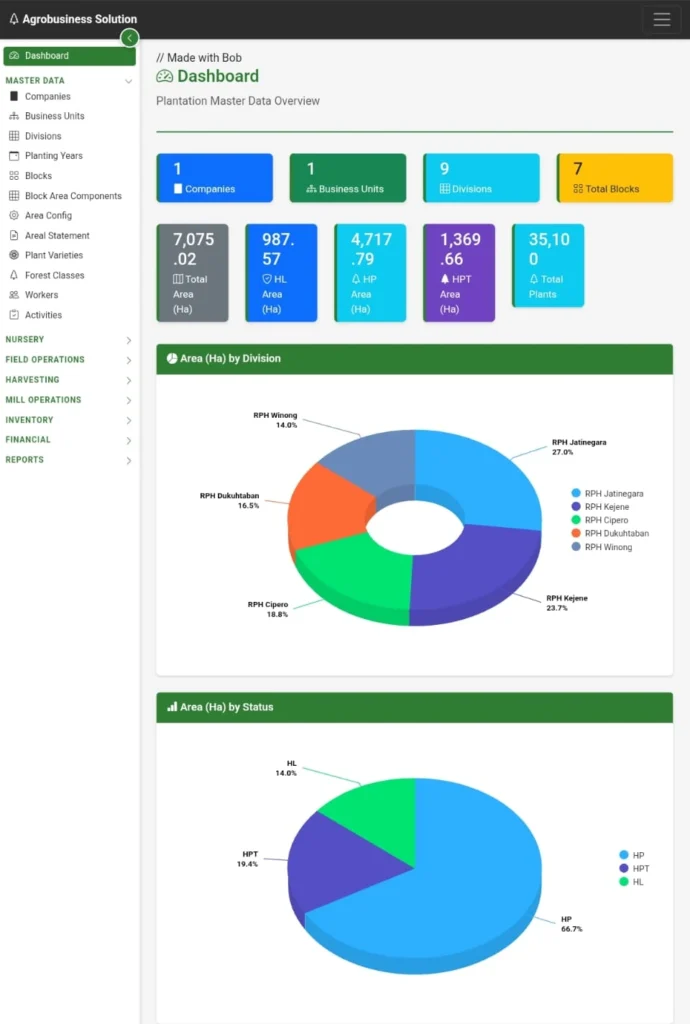
Task: Open the Dashboard menu item
Action: [x=69, y=56]
